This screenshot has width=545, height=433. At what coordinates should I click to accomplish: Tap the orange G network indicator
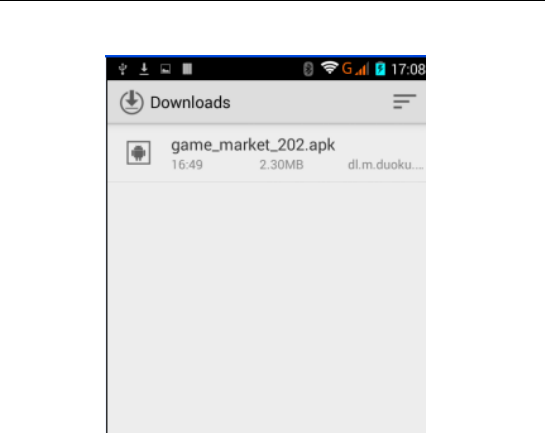(347, 68)
